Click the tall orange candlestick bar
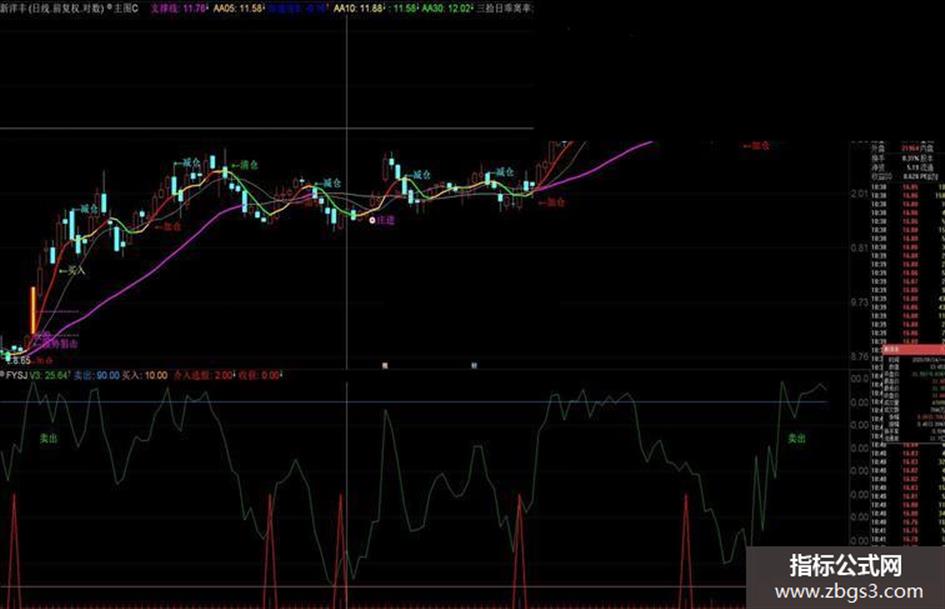Screen dimensions: 945x609 pos(34,310)
